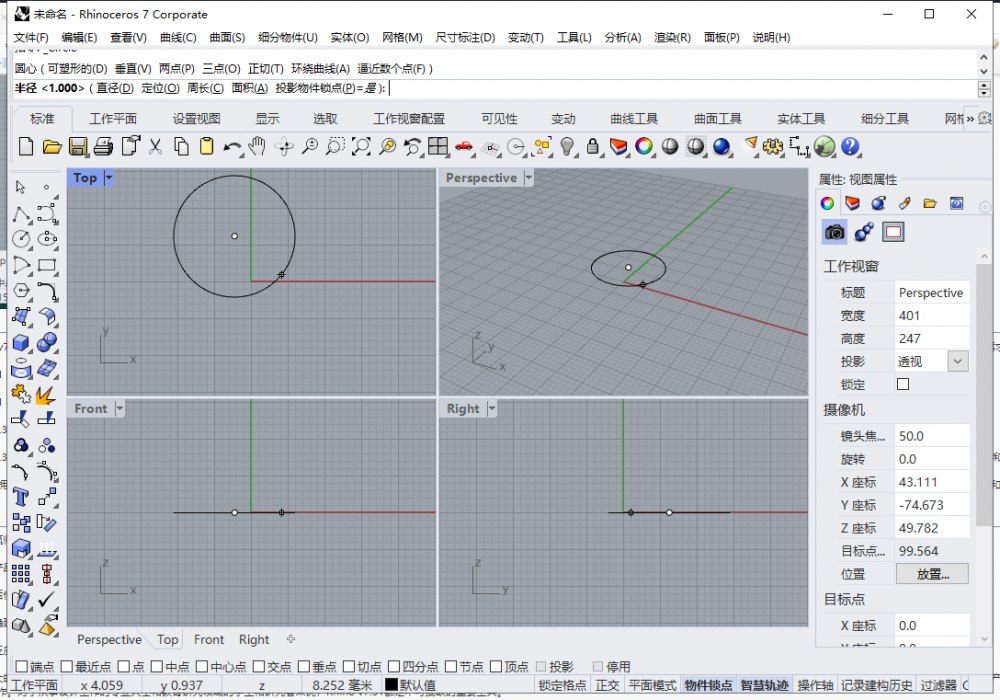Toggle 锁定格点 in status bar
The image size is (1000, 700).
[562, 685]
